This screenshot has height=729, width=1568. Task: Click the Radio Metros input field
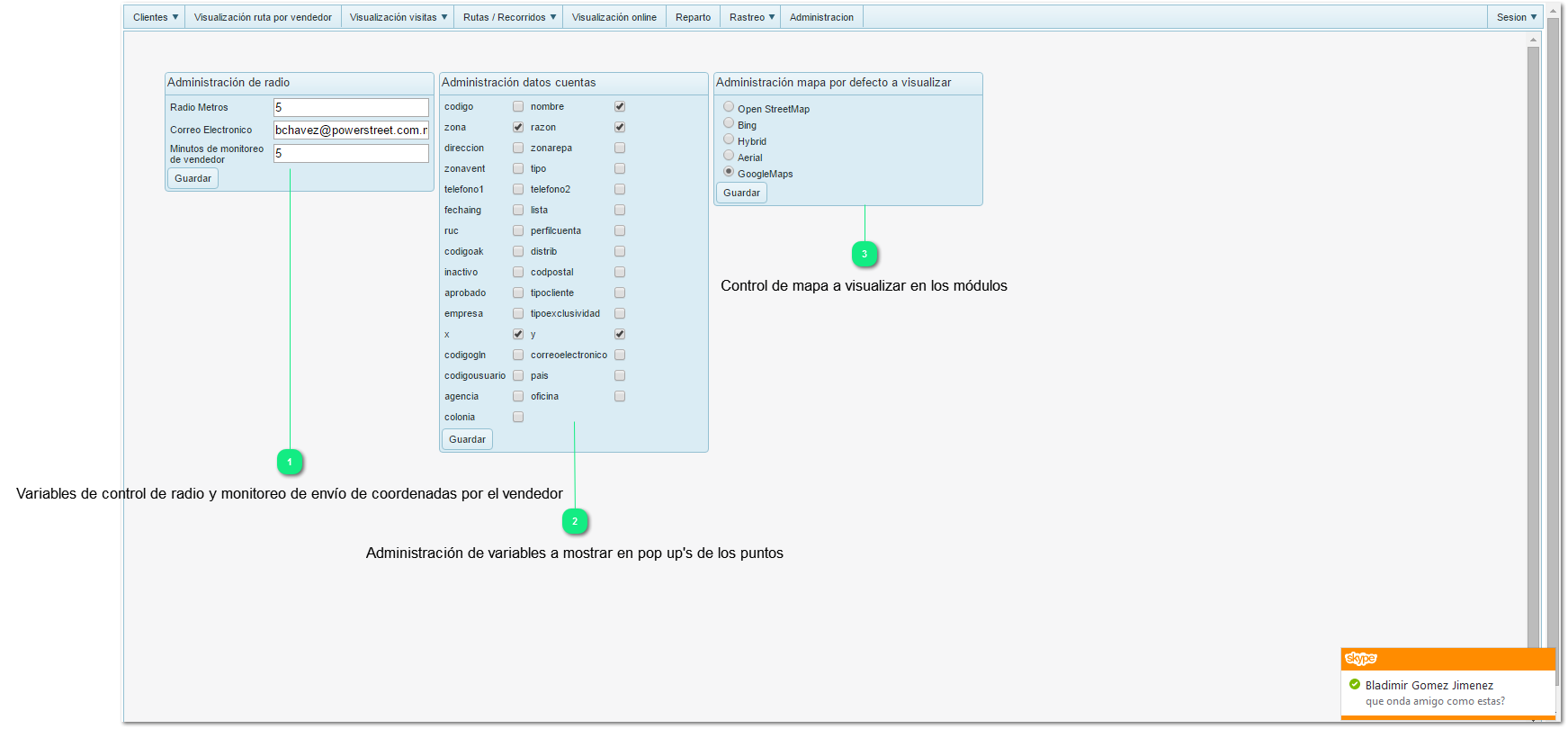351,107
